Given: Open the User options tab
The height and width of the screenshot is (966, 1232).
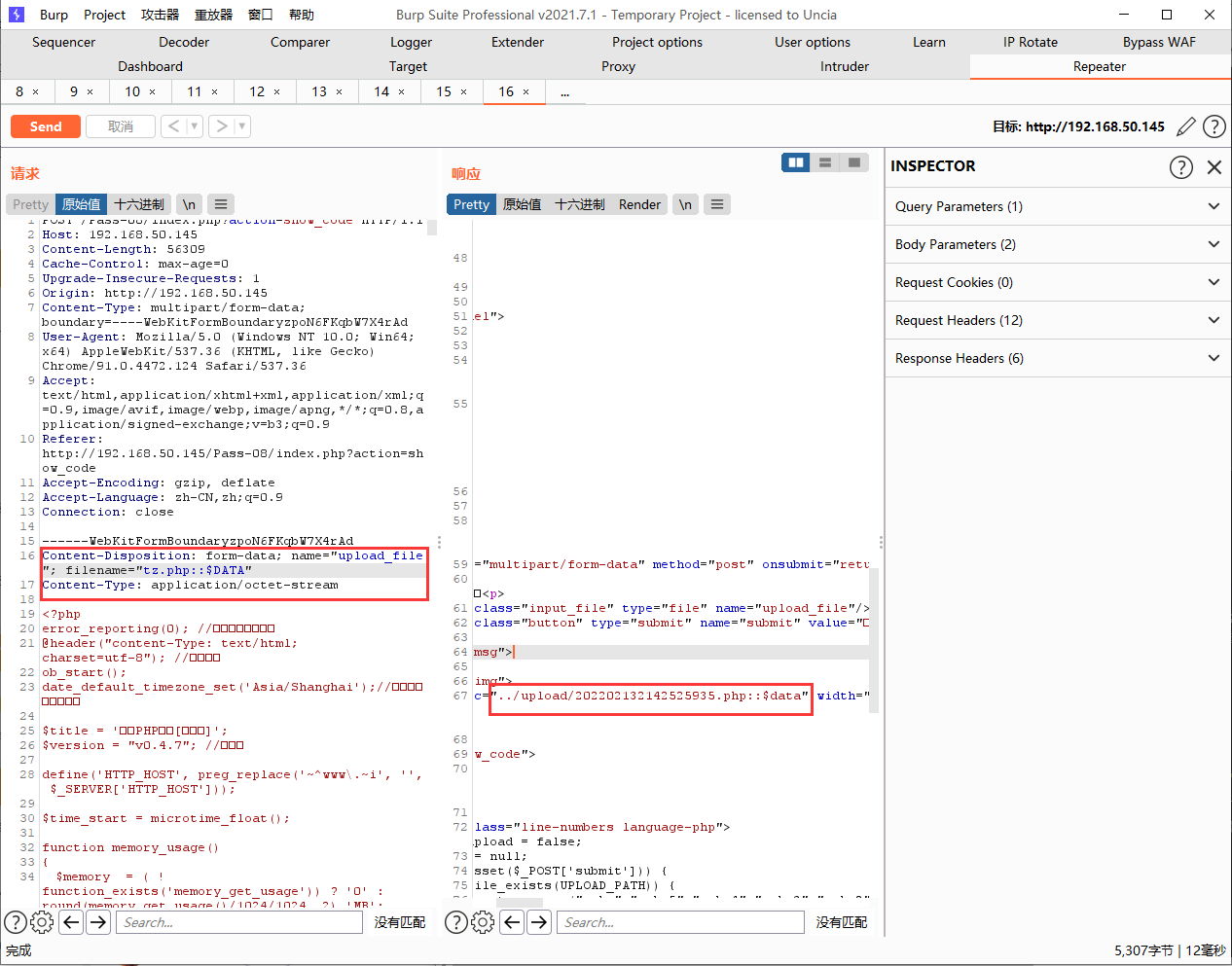Looking at the screenshot, I should (813, 42).
